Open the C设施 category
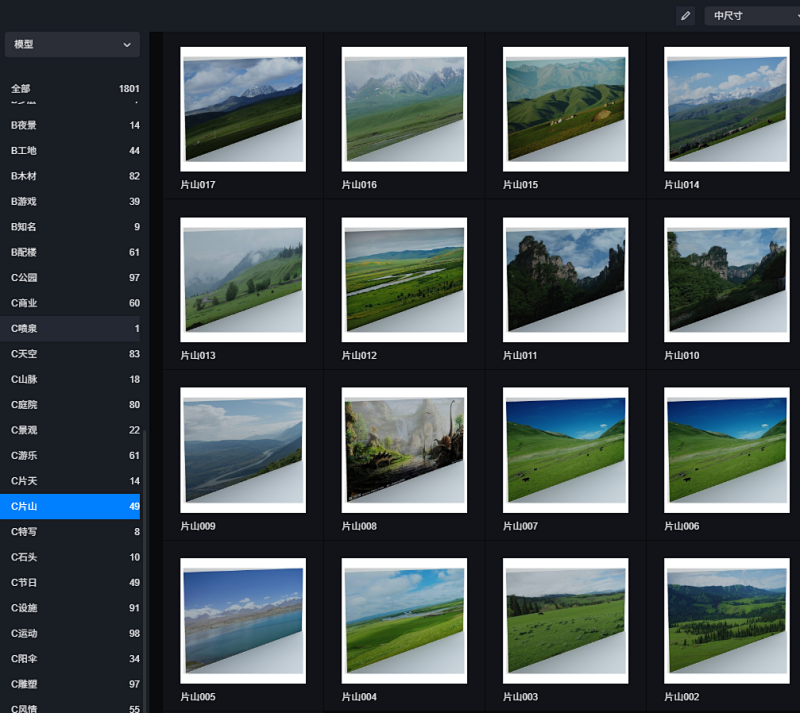Viewport: 800px width, 713px height. pyautogui.click(x=70, y=608)
